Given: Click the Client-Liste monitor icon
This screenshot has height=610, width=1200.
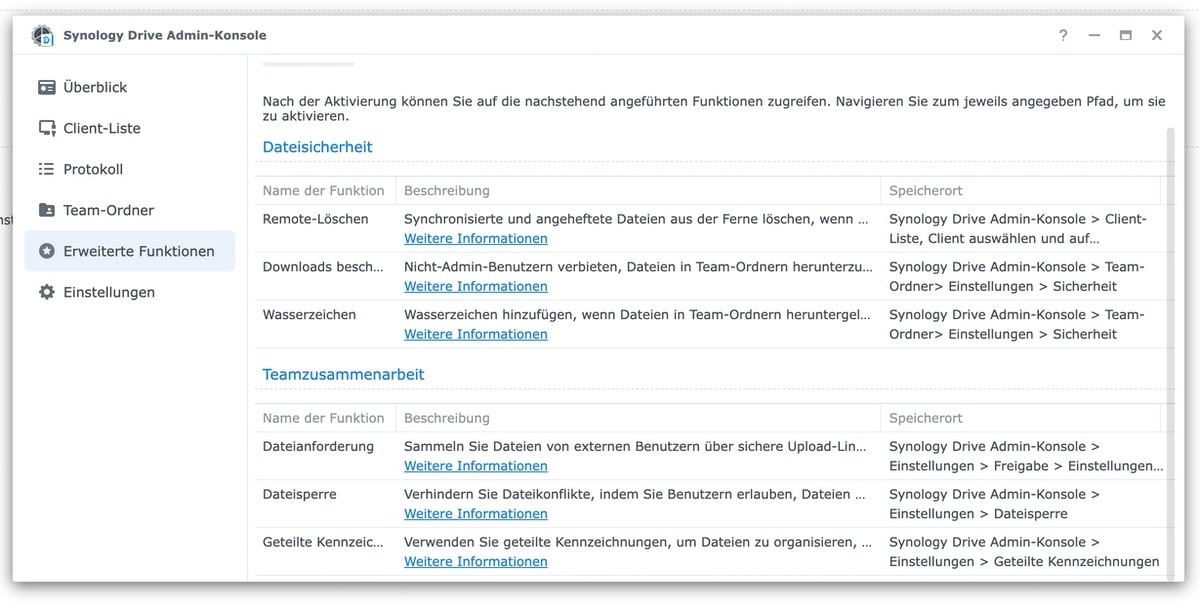Looking at the screenshot, I should tap(47, 128).
